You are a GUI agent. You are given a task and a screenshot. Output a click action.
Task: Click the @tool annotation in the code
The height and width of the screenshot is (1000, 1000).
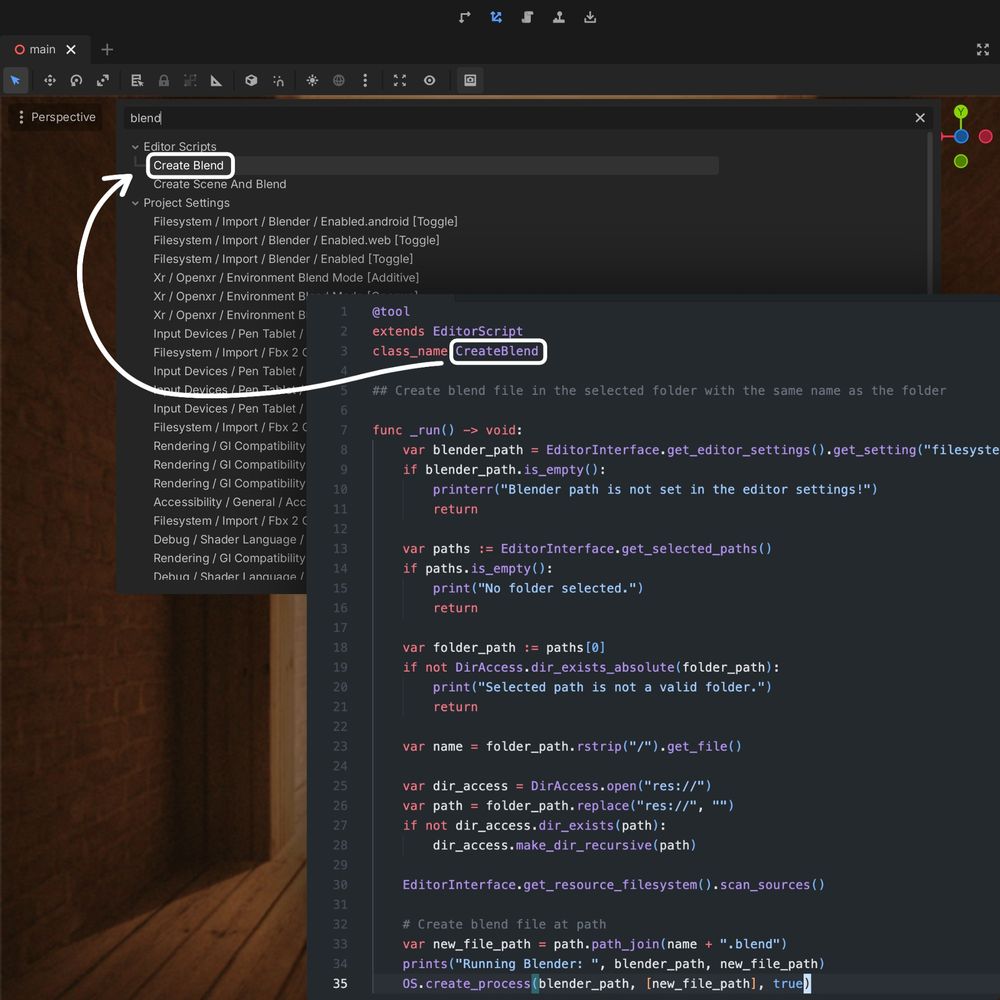tap(391, 312)
